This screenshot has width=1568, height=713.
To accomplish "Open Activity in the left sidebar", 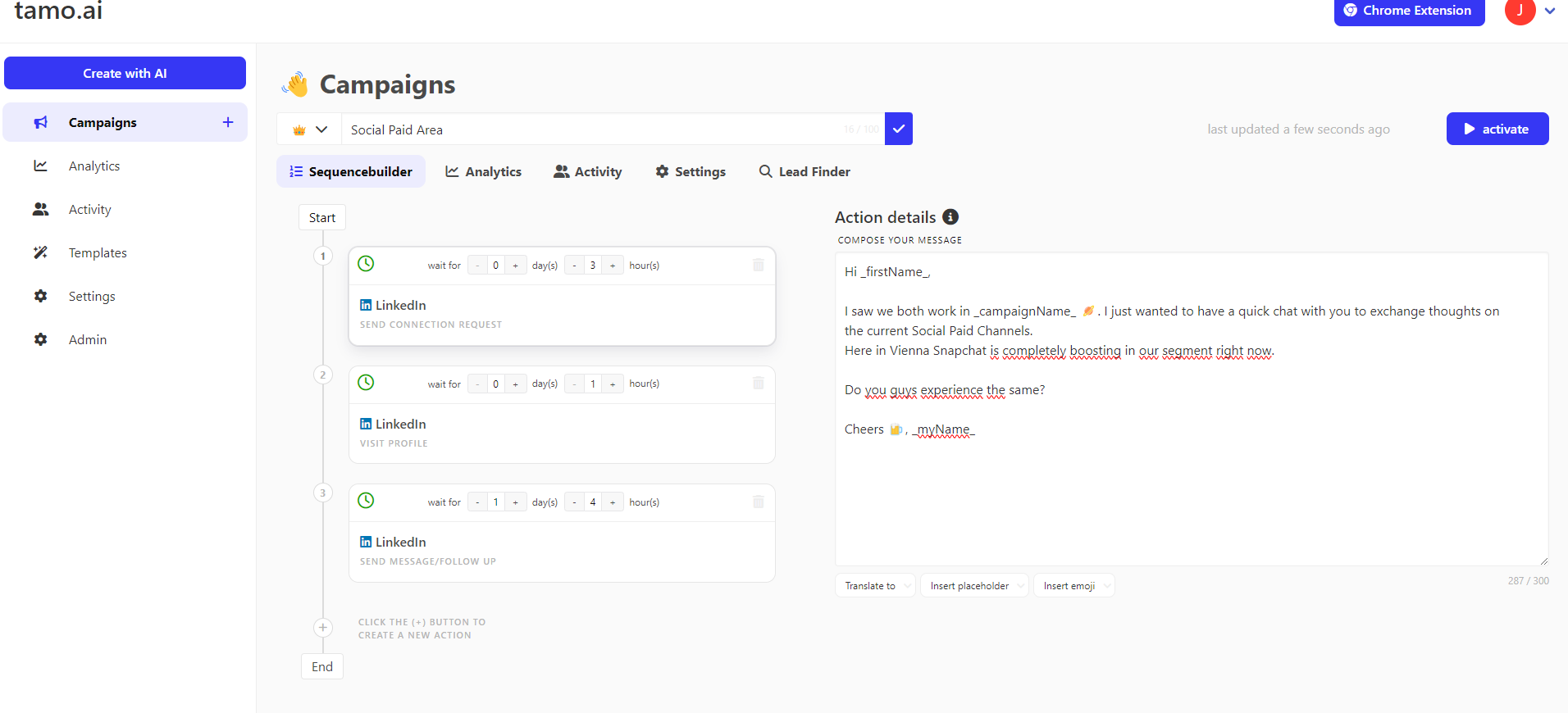I will tap(90, 209).
